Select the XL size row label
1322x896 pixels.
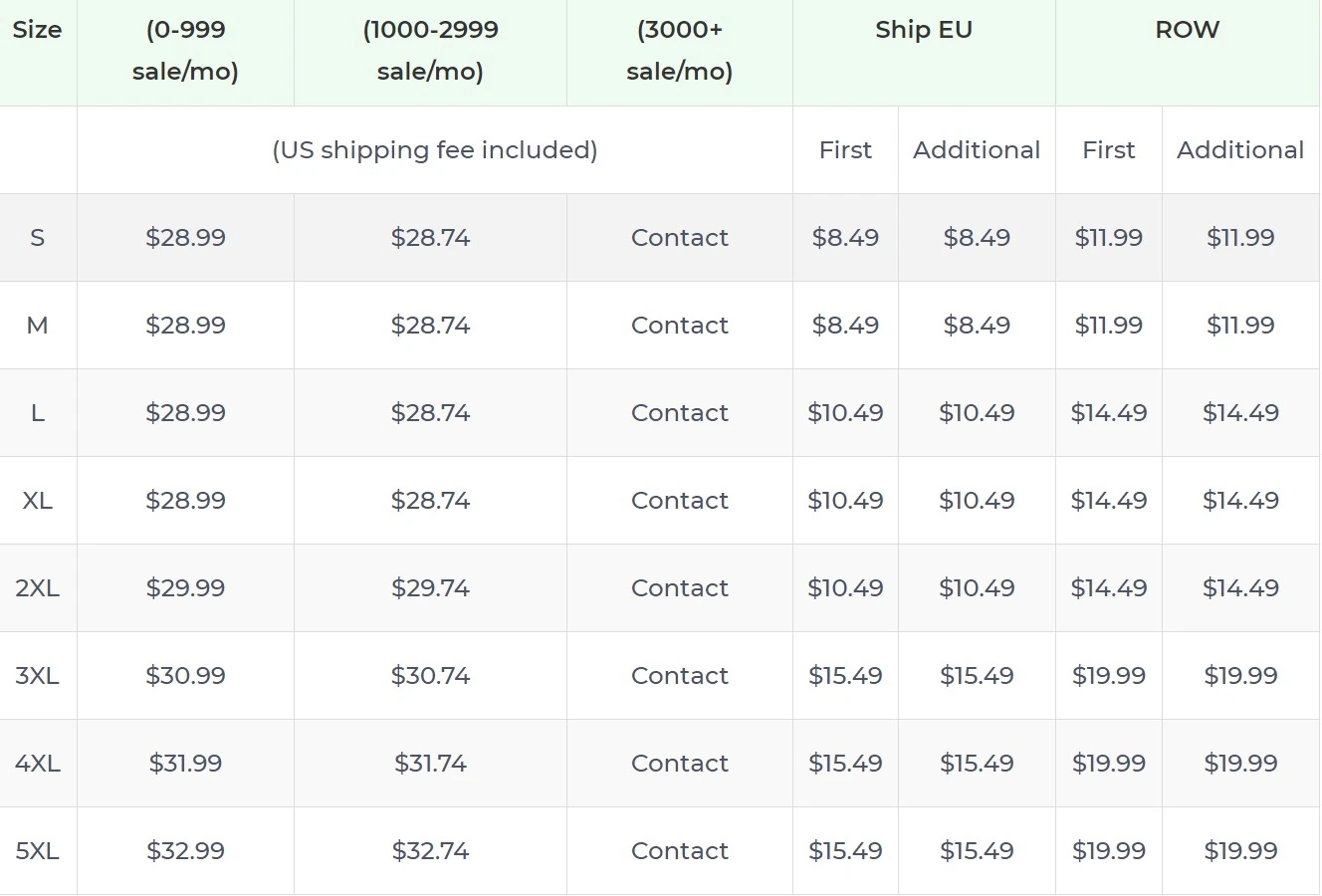37,501
